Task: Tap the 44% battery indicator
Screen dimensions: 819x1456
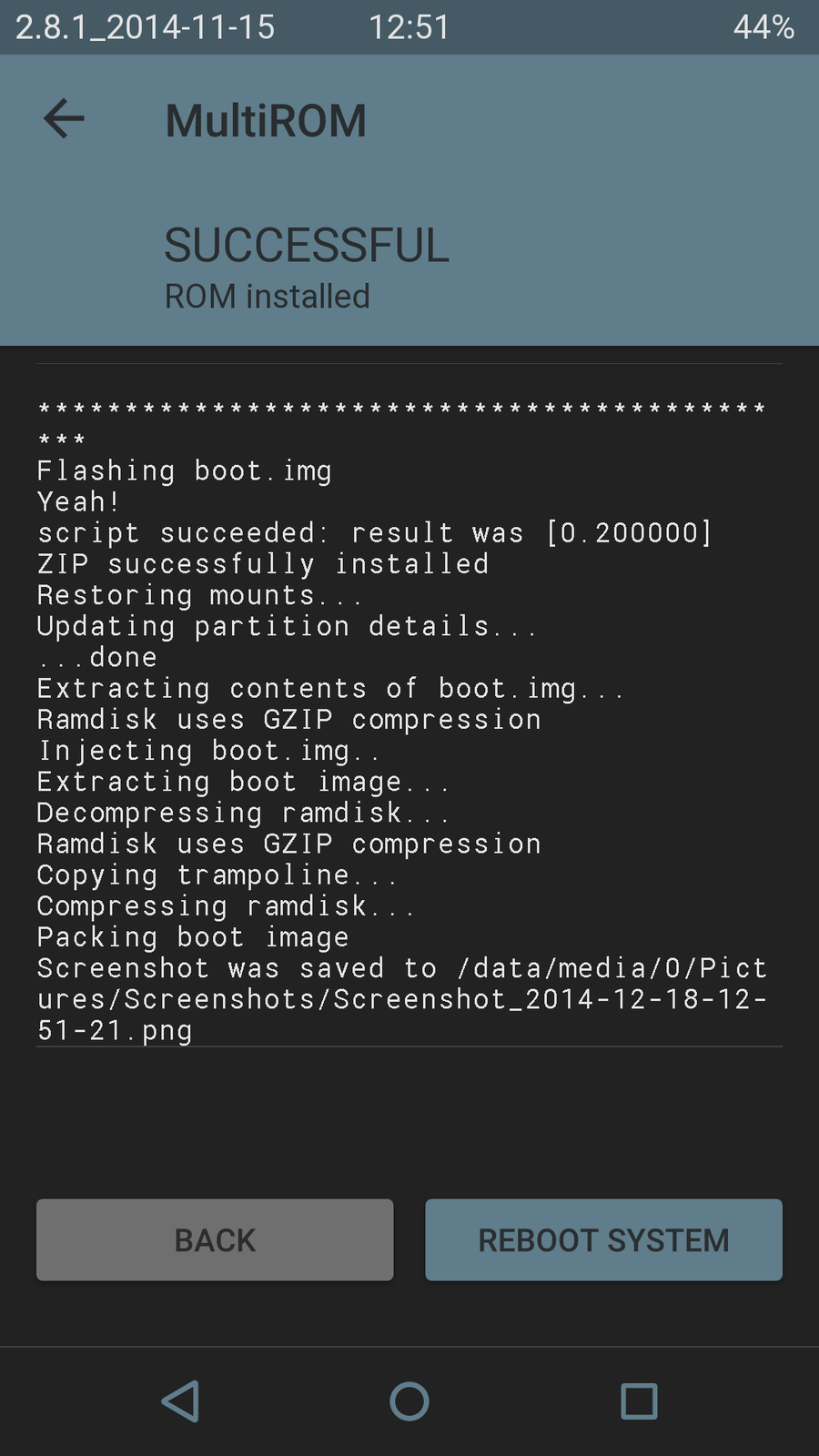Action: pos(763,27)
